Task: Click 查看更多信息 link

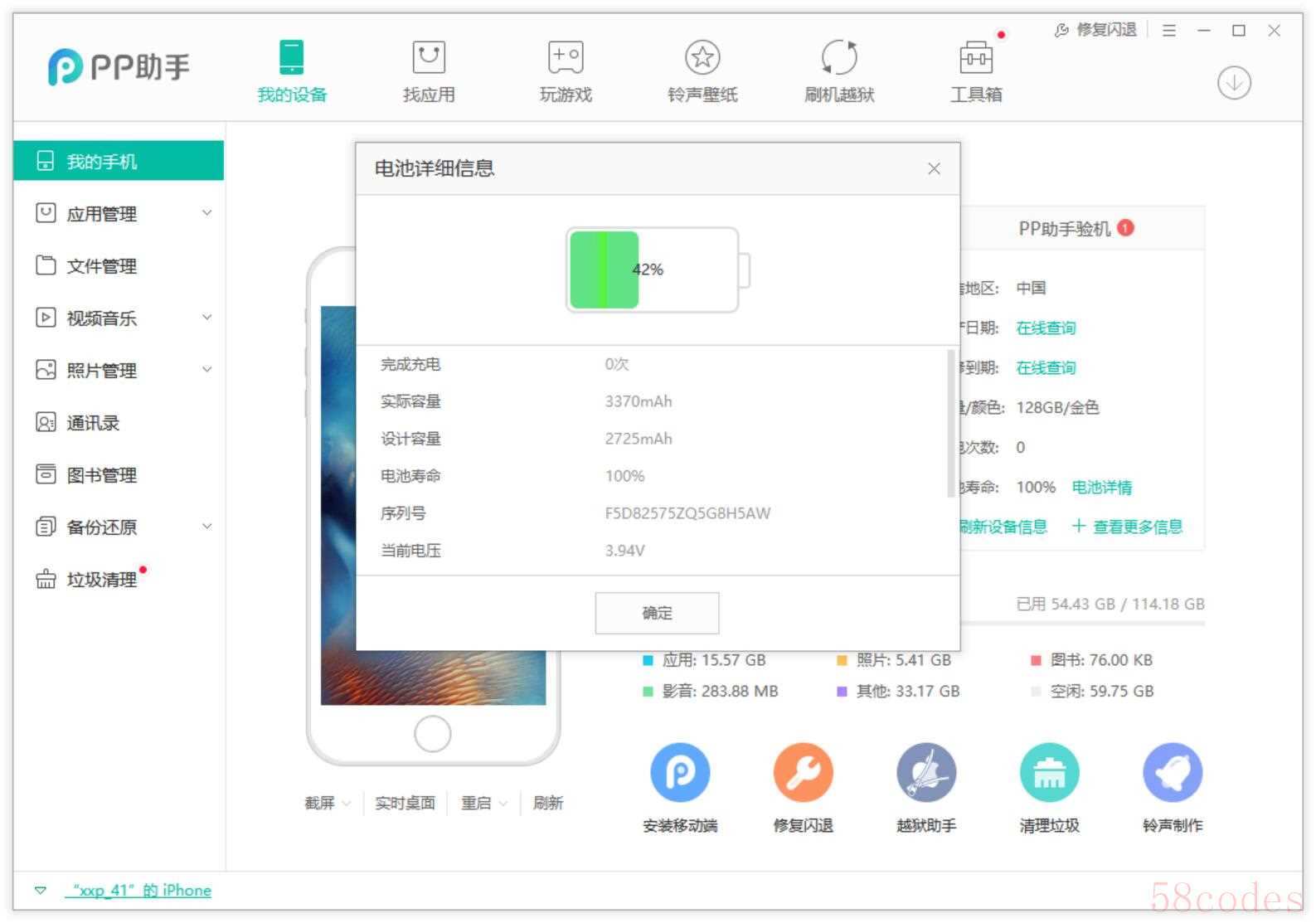Action: pos(1128,527)
